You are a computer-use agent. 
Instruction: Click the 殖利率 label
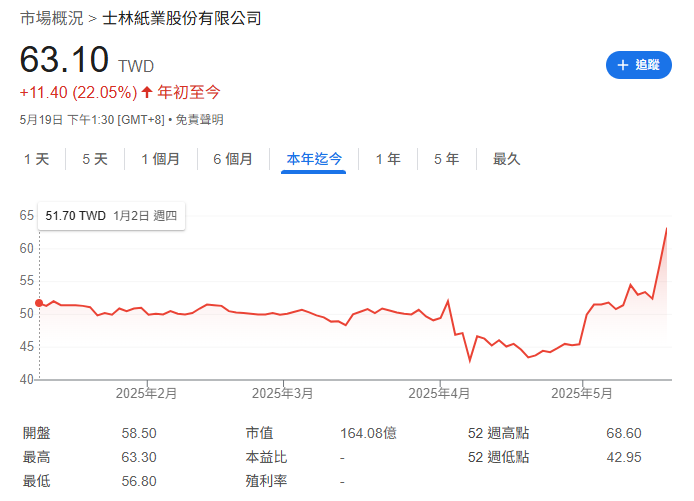266,481
